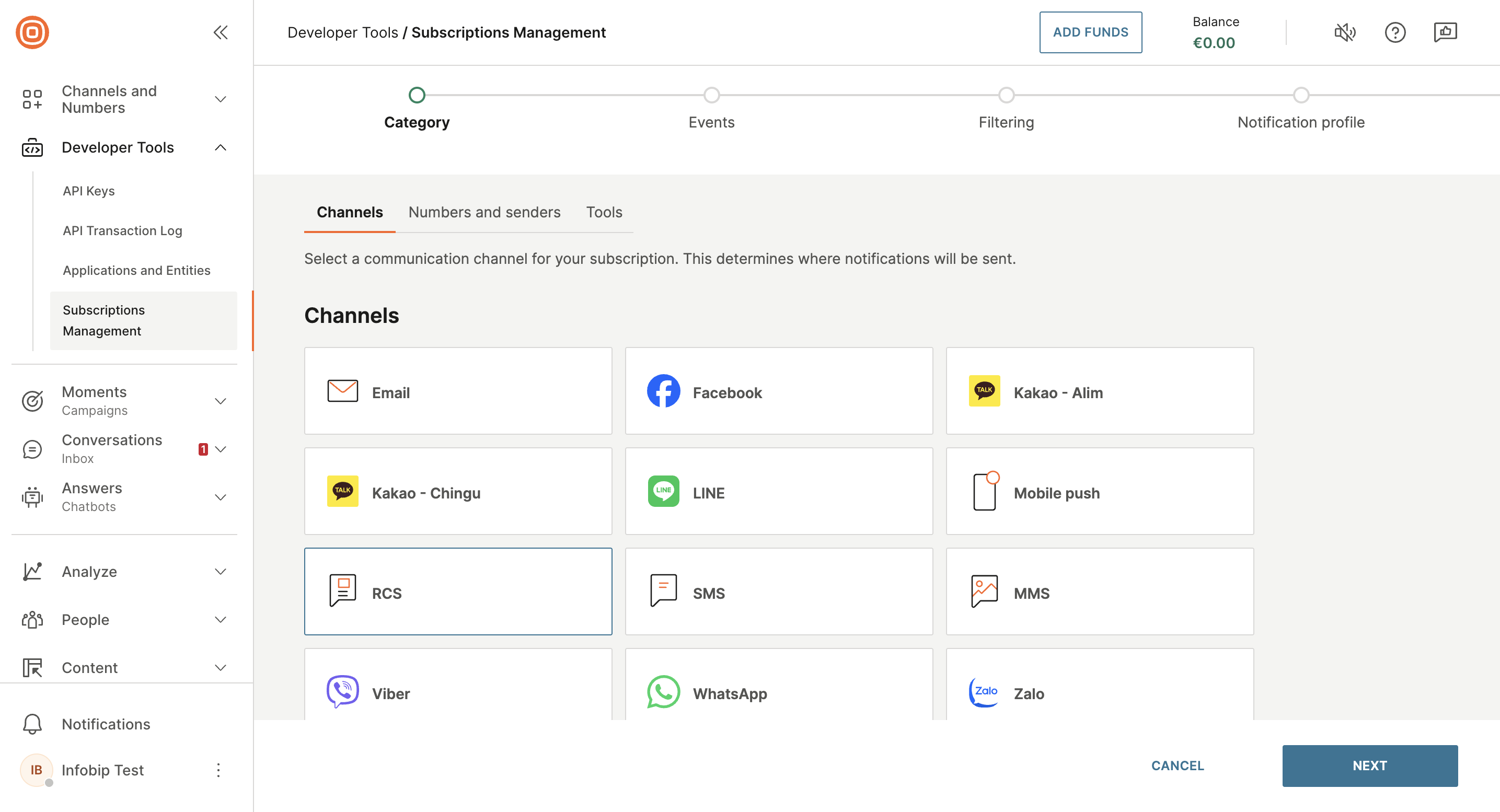Expand the Answers menu chevron
1500x812 pixels.
[x=220, y=497]
